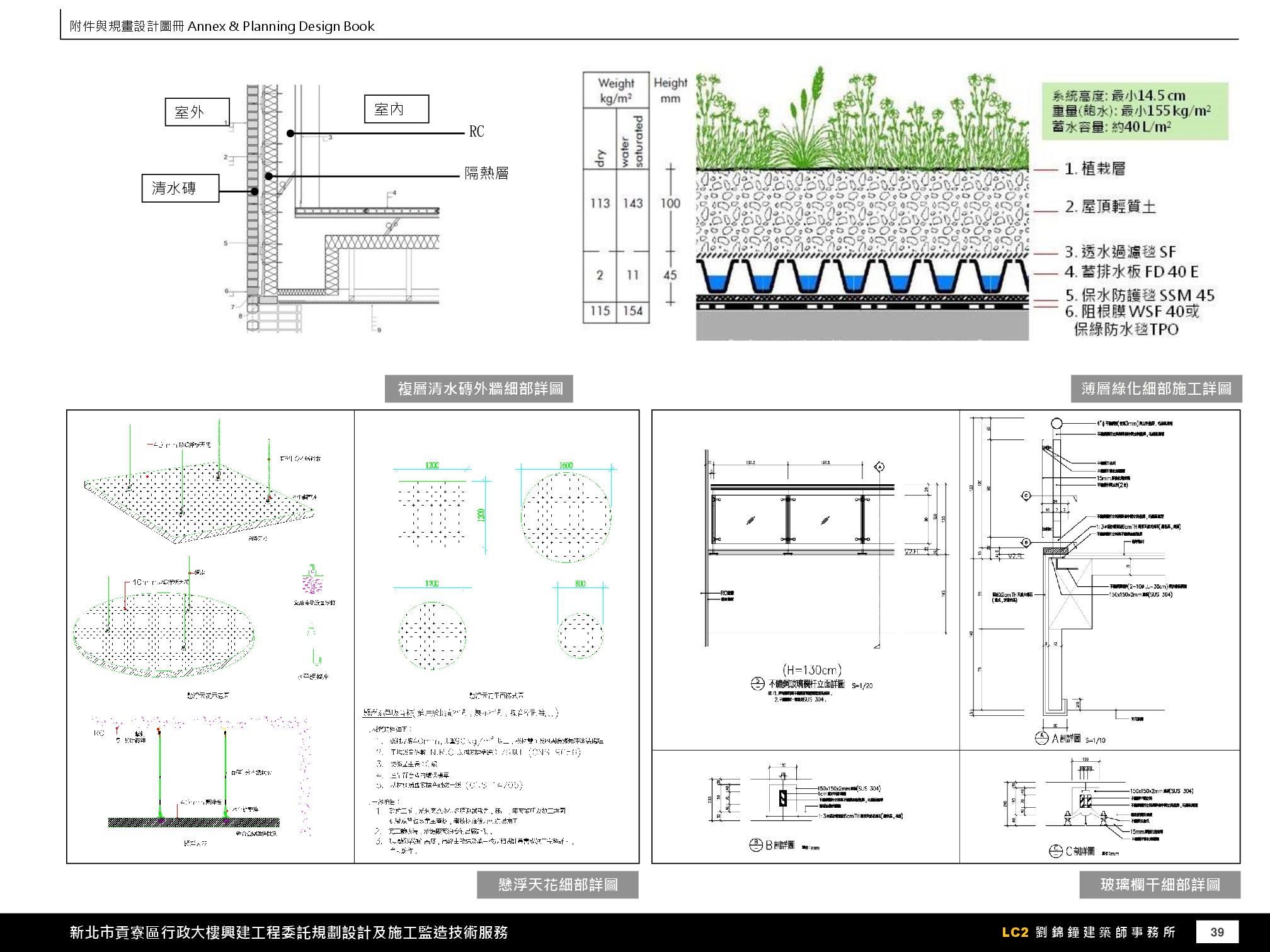Click the RC leader line dot marker
The width and height of the screenshot is (1270, 952).
290,133
